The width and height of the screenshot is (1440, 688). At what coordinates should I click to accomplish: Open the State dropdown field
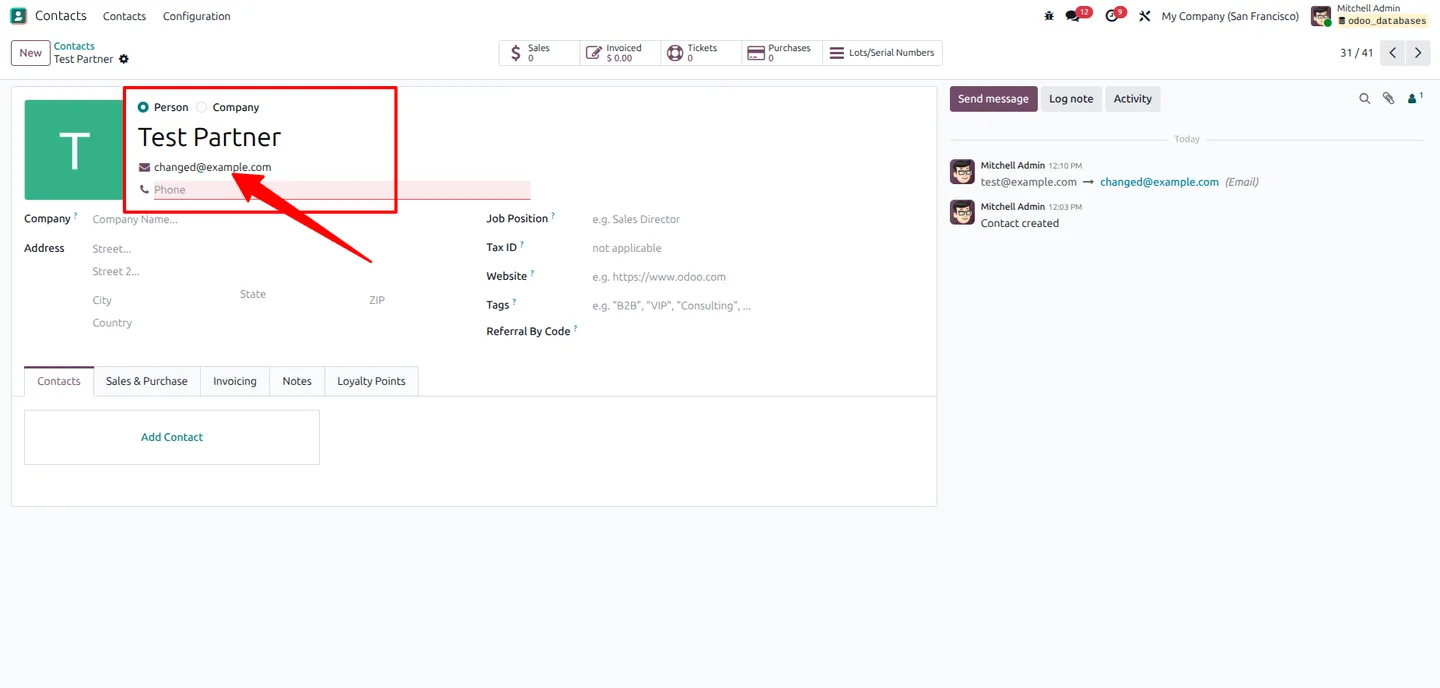click(x=300, y=294)
